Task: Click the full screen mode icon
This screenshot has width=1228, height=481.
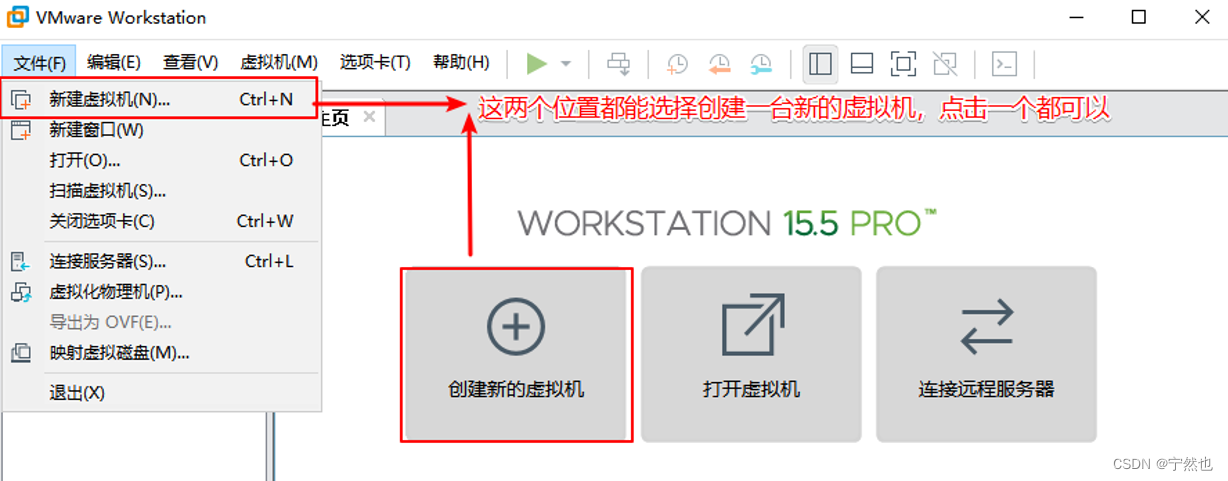Action: (903, 64)
